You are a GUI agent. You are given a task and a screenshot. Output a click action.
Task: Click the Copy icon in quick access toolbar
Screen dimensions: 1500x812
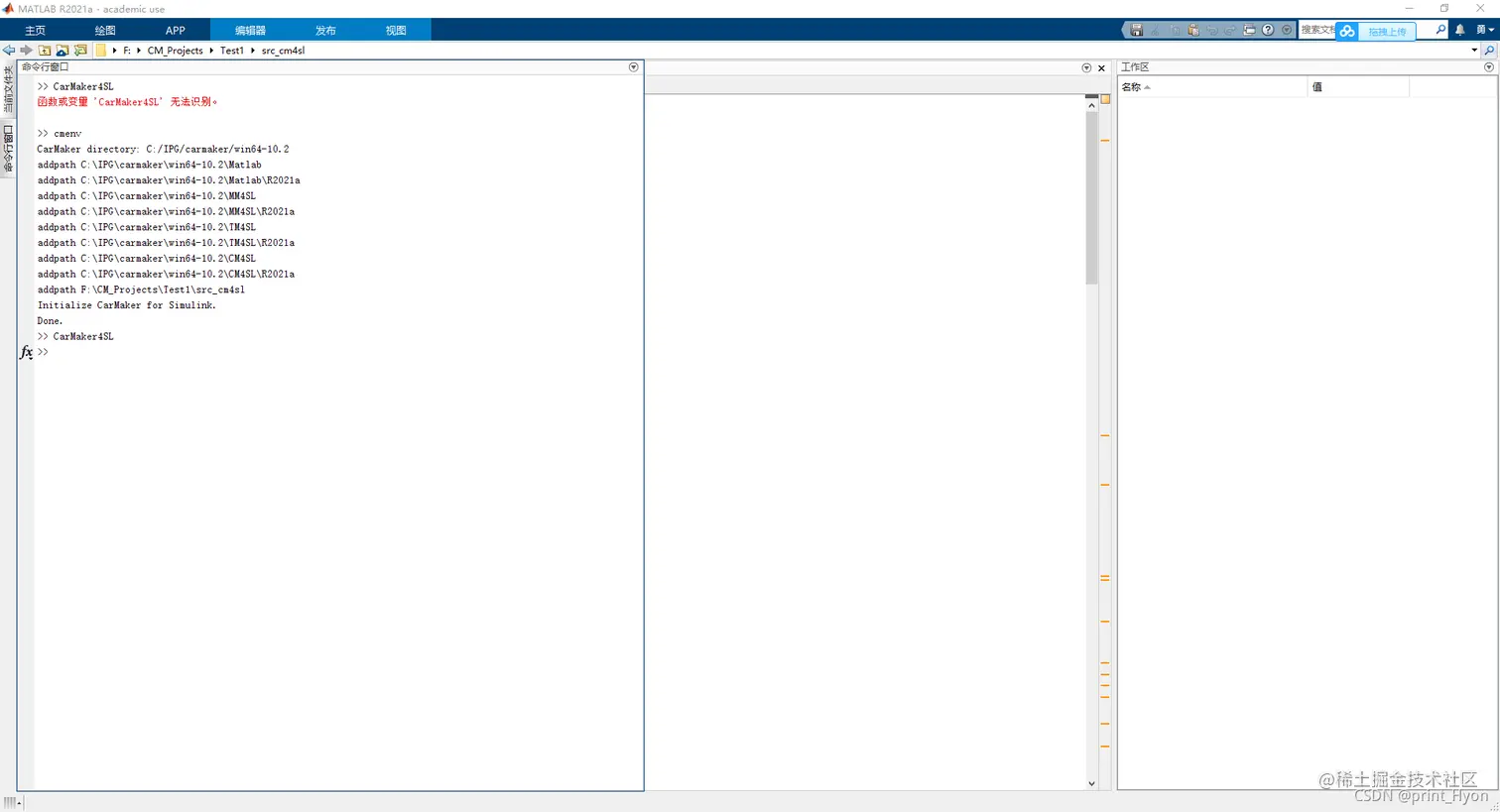1175,31
